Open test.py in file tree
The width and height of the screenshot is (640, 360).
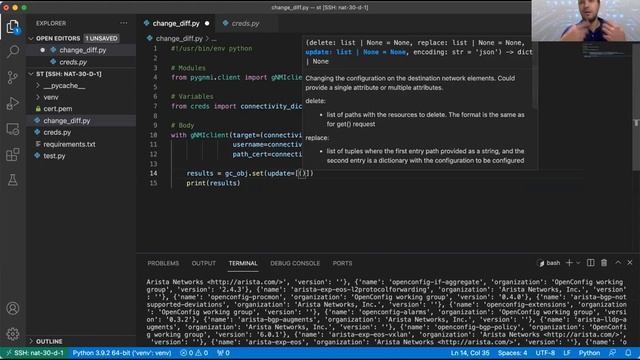[54, 156]
